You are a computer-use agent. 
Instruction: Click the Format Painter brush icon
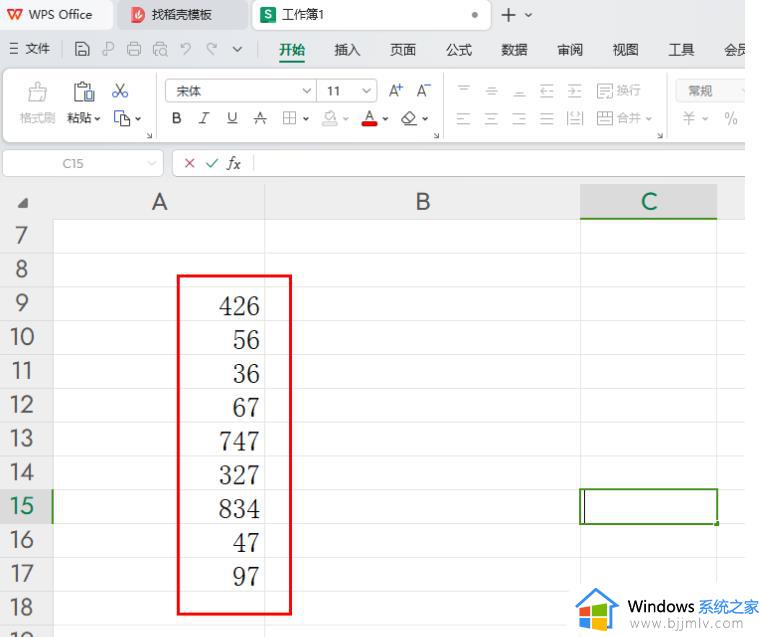pyautogui.click(x=37, y=92)
